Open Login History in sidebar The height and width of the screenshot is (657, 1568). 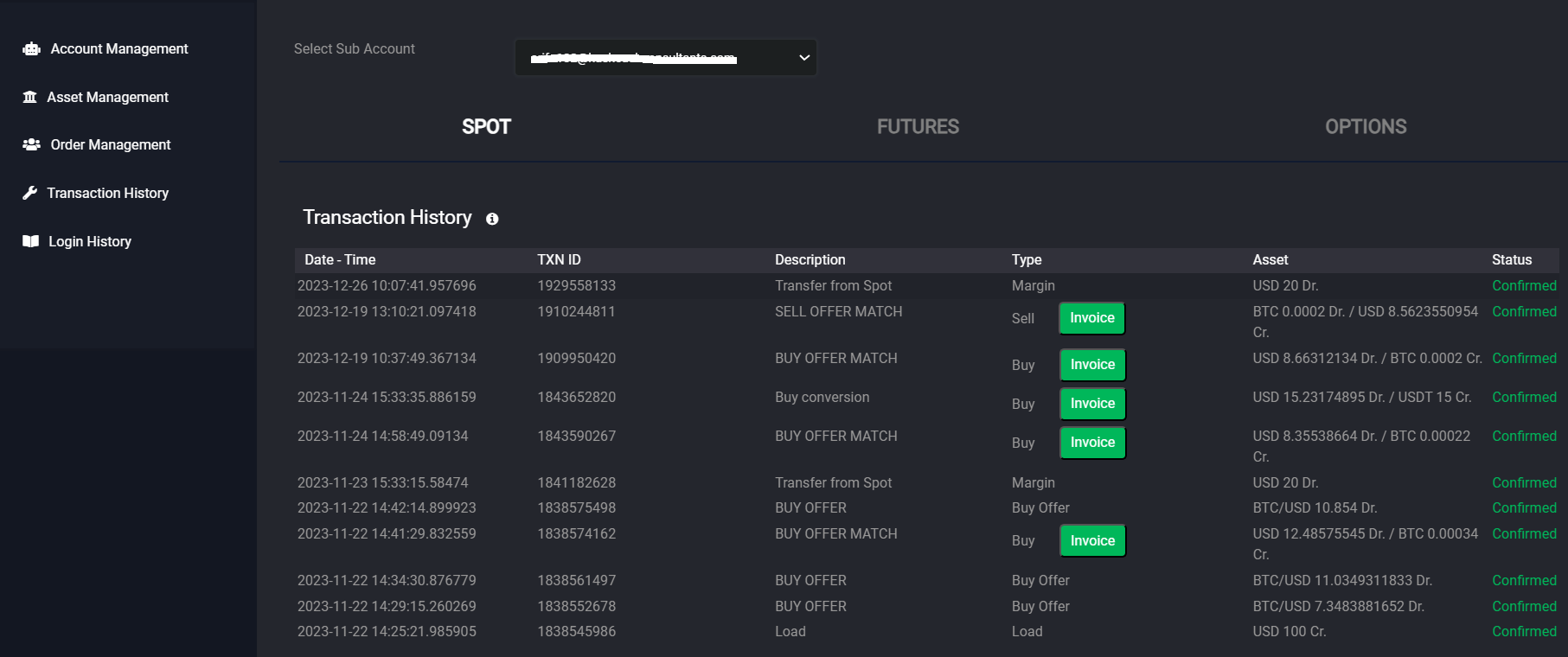90,241
